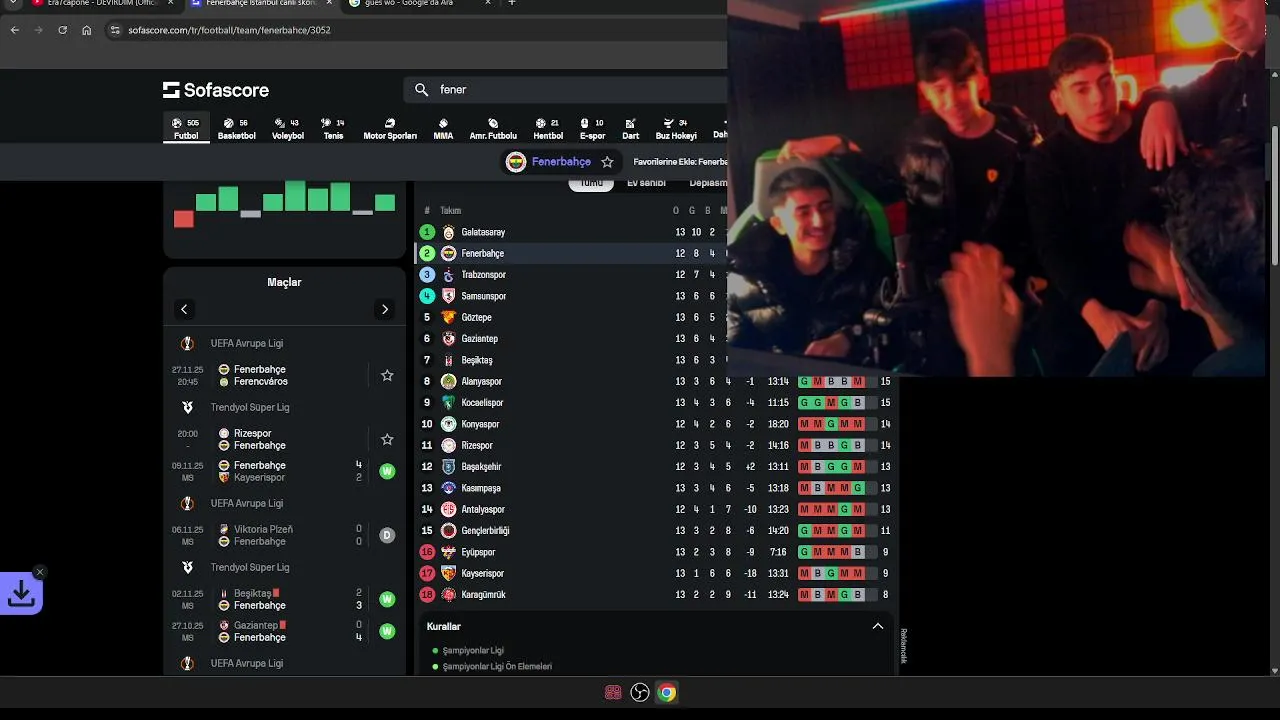The width and height of the screenshot is (1280, 720).
Task: Click the Sofascore logo
Action: (216, 90)
